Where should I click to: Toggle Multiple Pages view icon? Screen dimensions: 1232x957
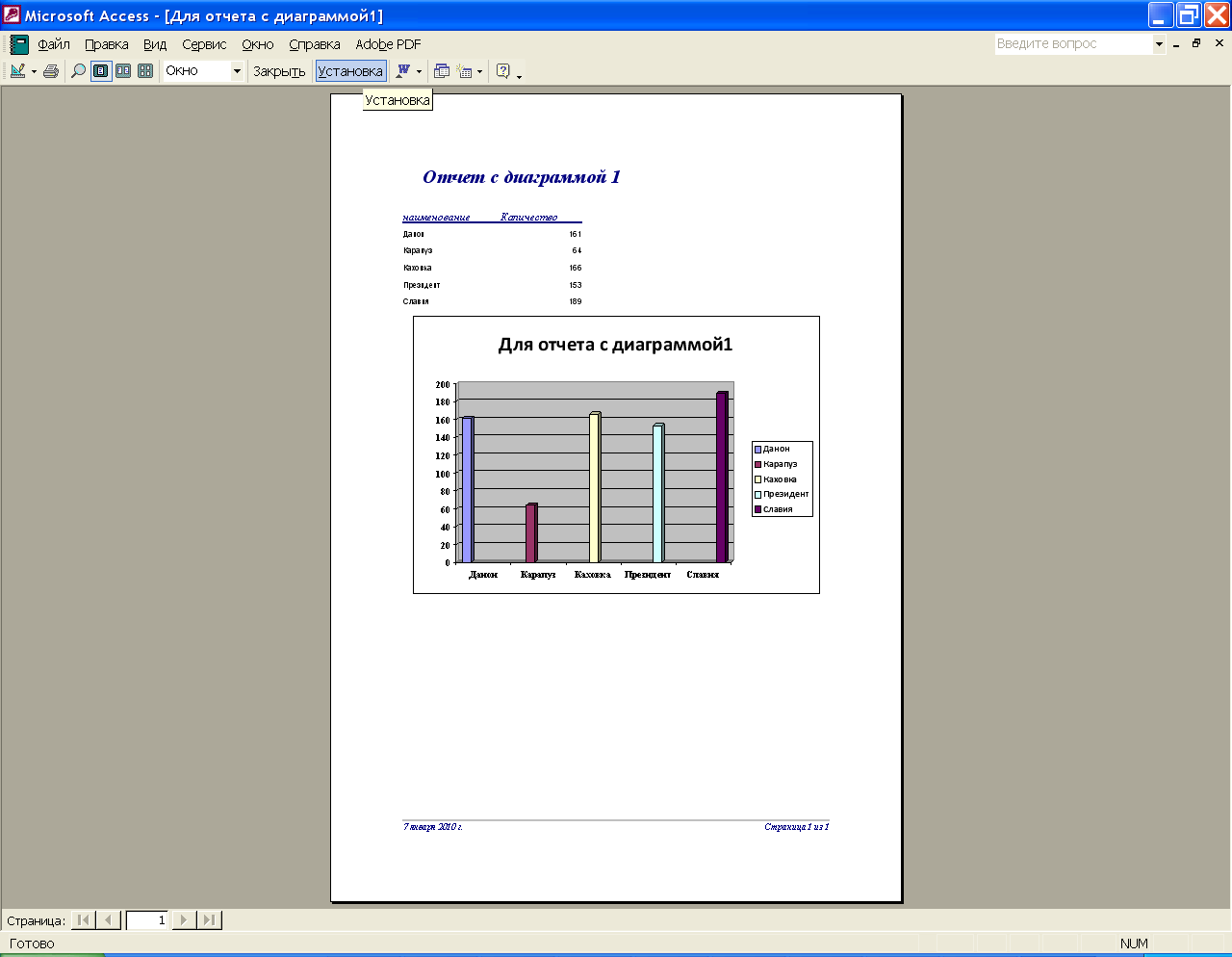point(145,71)
